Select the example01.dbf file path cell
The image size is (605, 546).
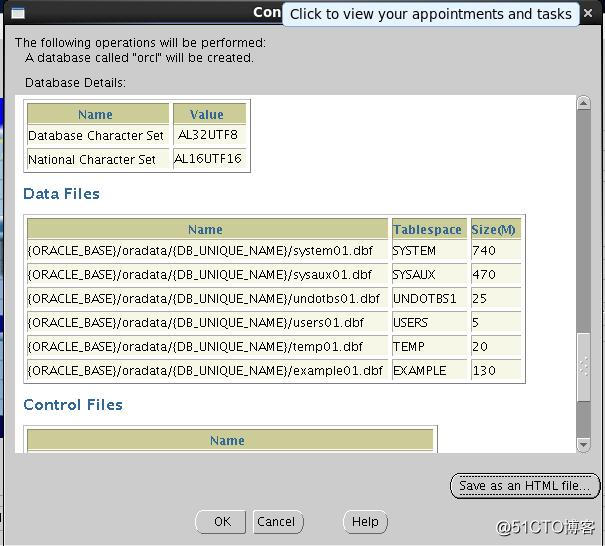click(x=208, y=370)
